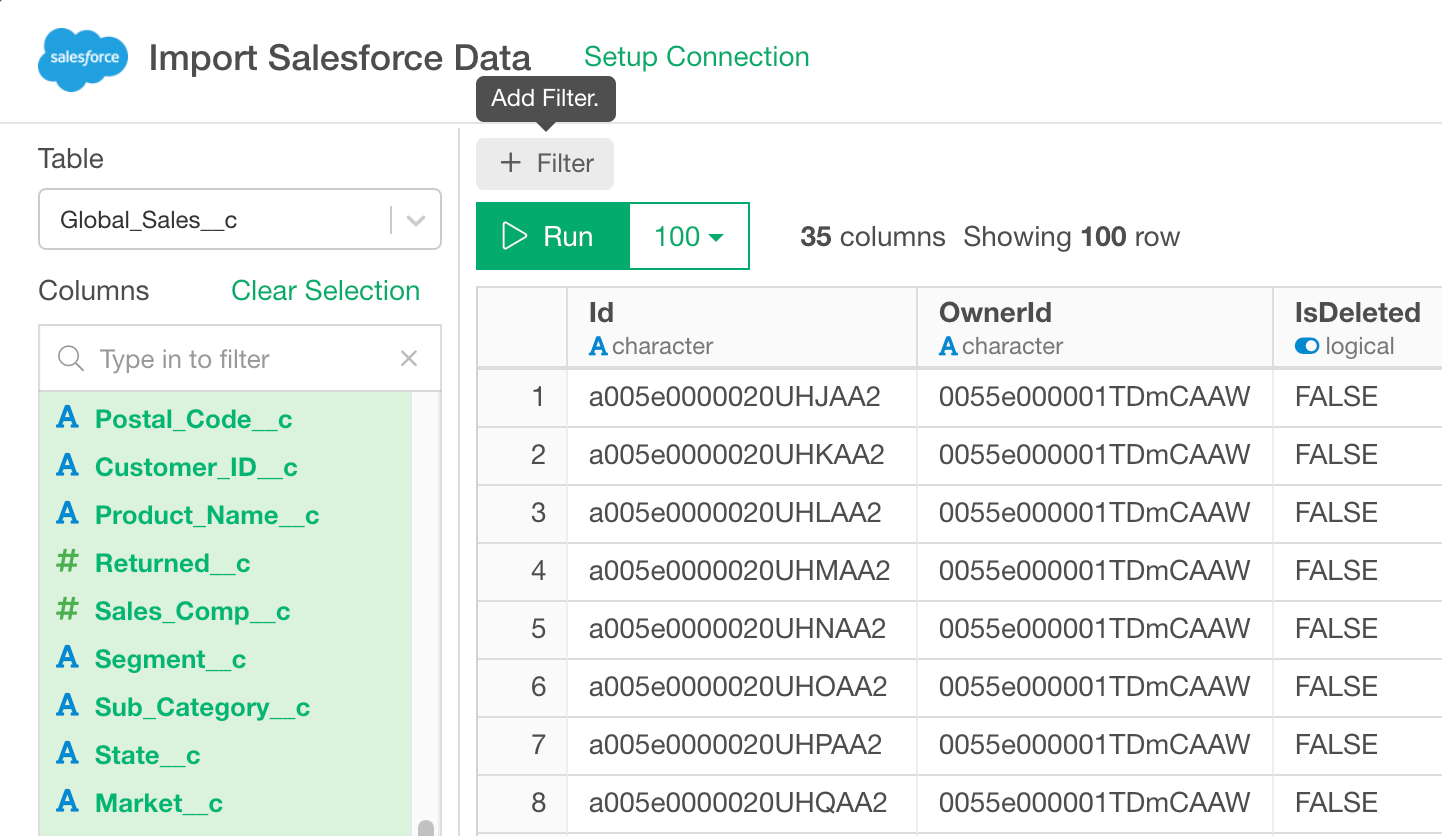Click the logical type icon under IsDeleted

[1307, 347]
